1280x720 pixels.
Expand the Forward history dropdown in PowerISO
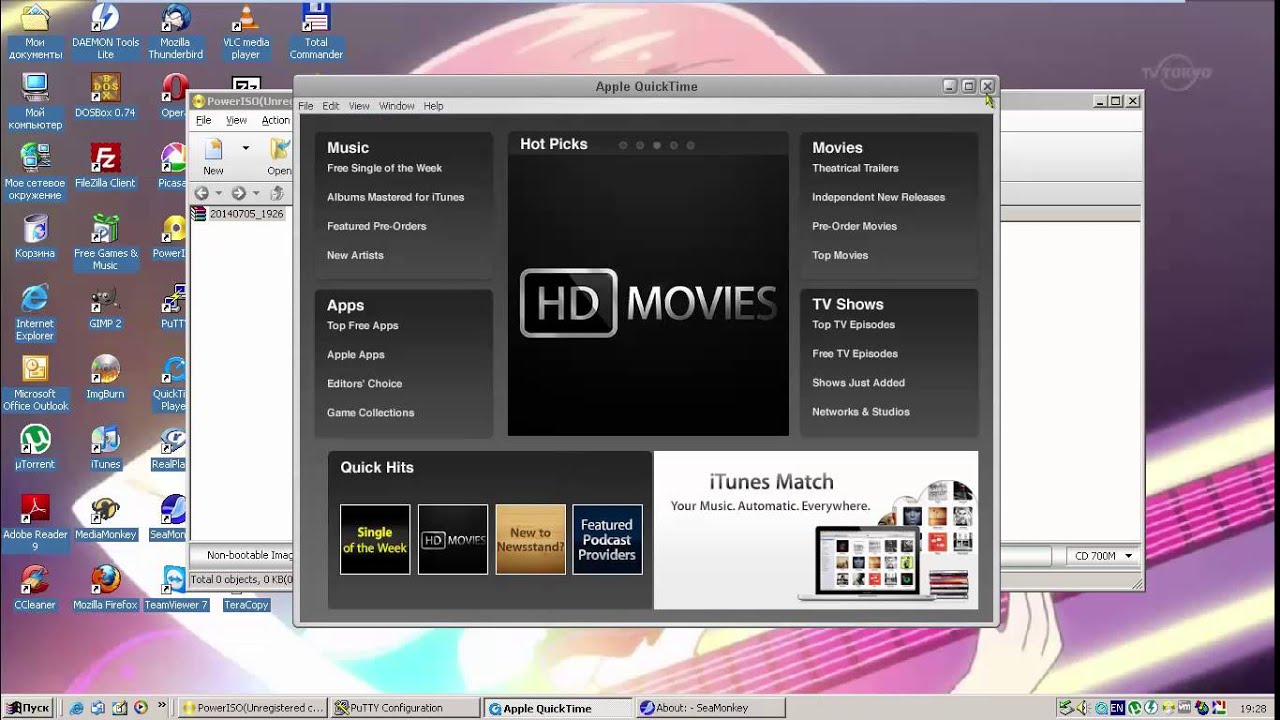point(256,193)
